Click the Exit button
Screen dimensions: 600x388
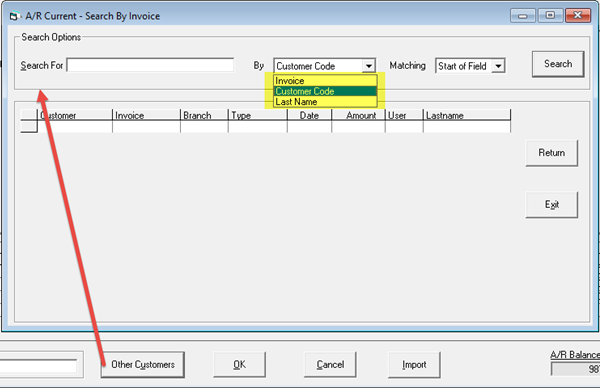tap(551, 205)
